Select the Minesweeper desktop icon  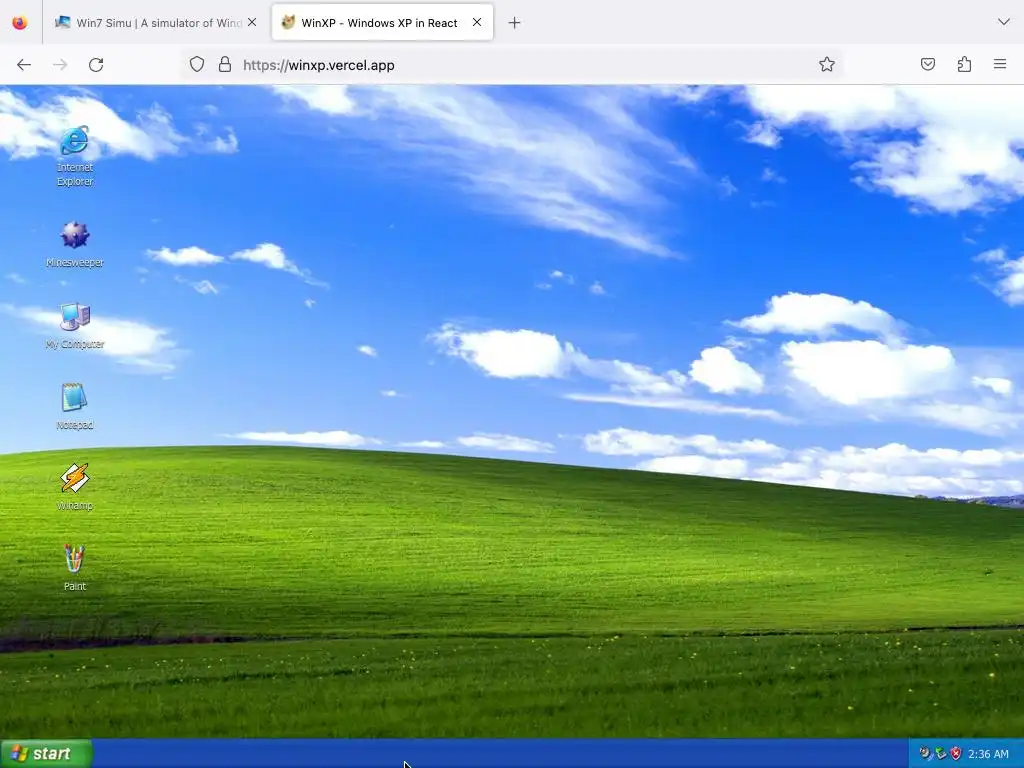[74, 245]
